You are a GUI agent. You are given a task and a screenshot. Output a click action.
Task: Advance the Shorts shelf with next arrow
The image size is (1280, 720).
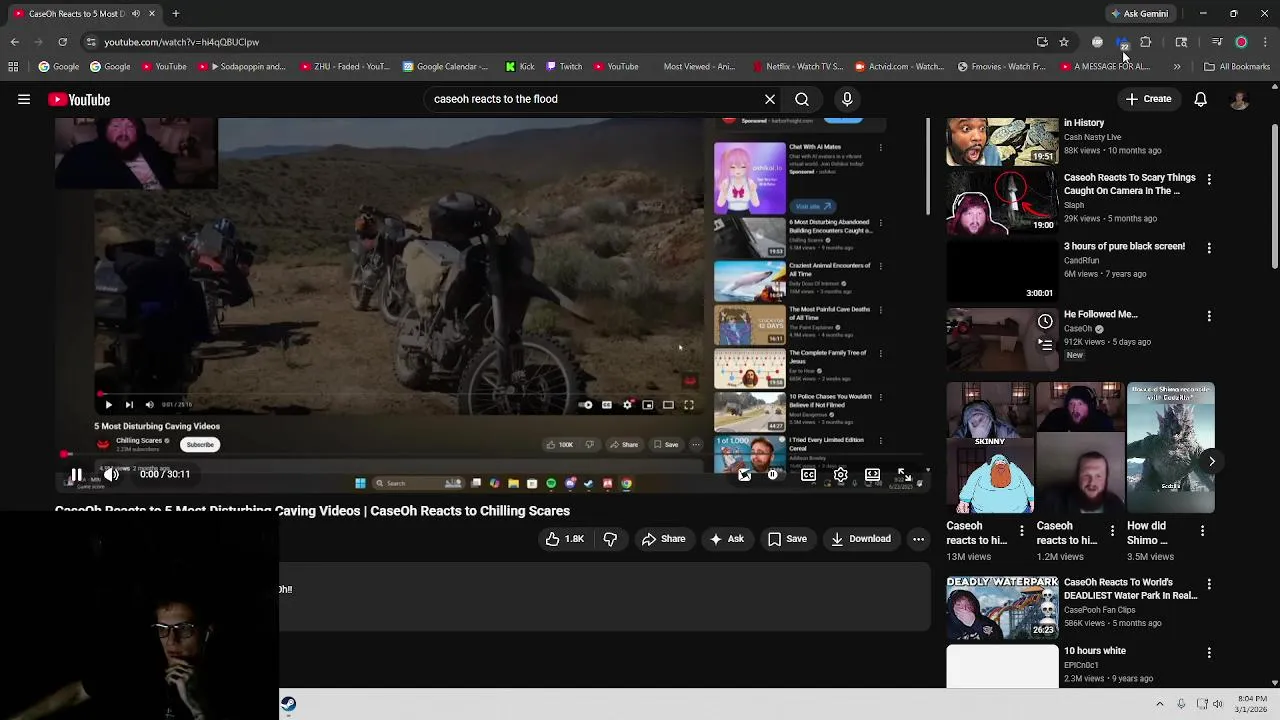tap(1211, 461)
